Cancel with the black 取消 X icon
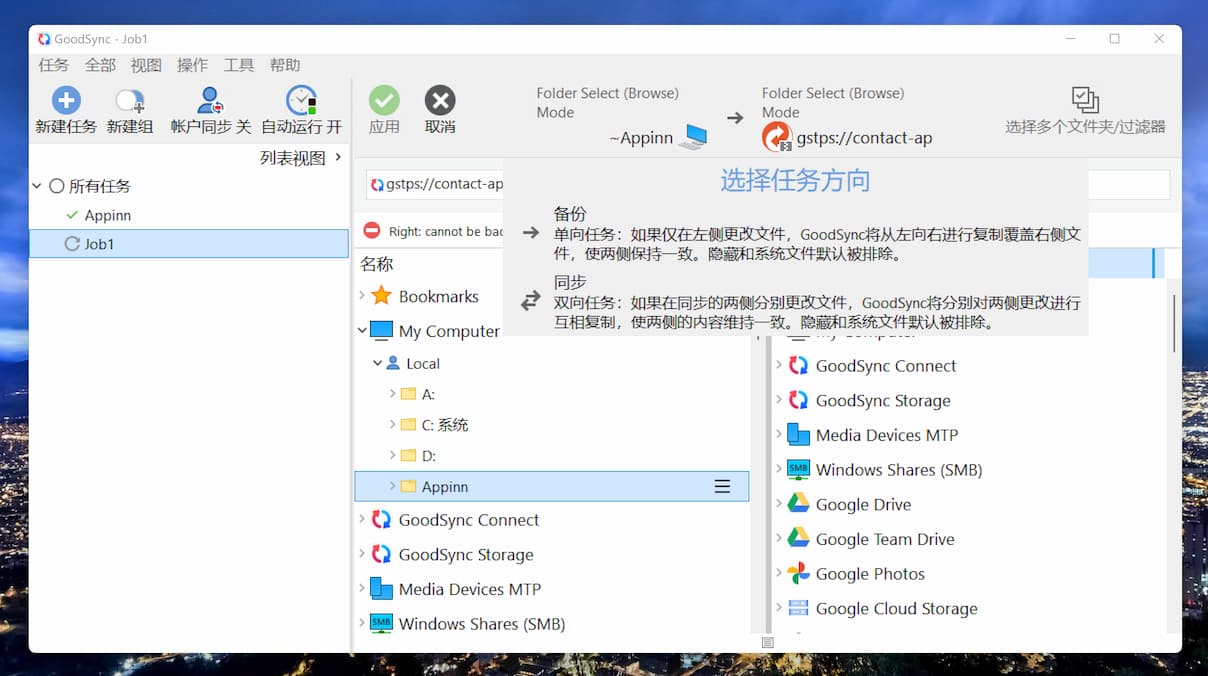The width and height of the screenshot is (1208, 676). pyautogui.click(x=440, y=100)
